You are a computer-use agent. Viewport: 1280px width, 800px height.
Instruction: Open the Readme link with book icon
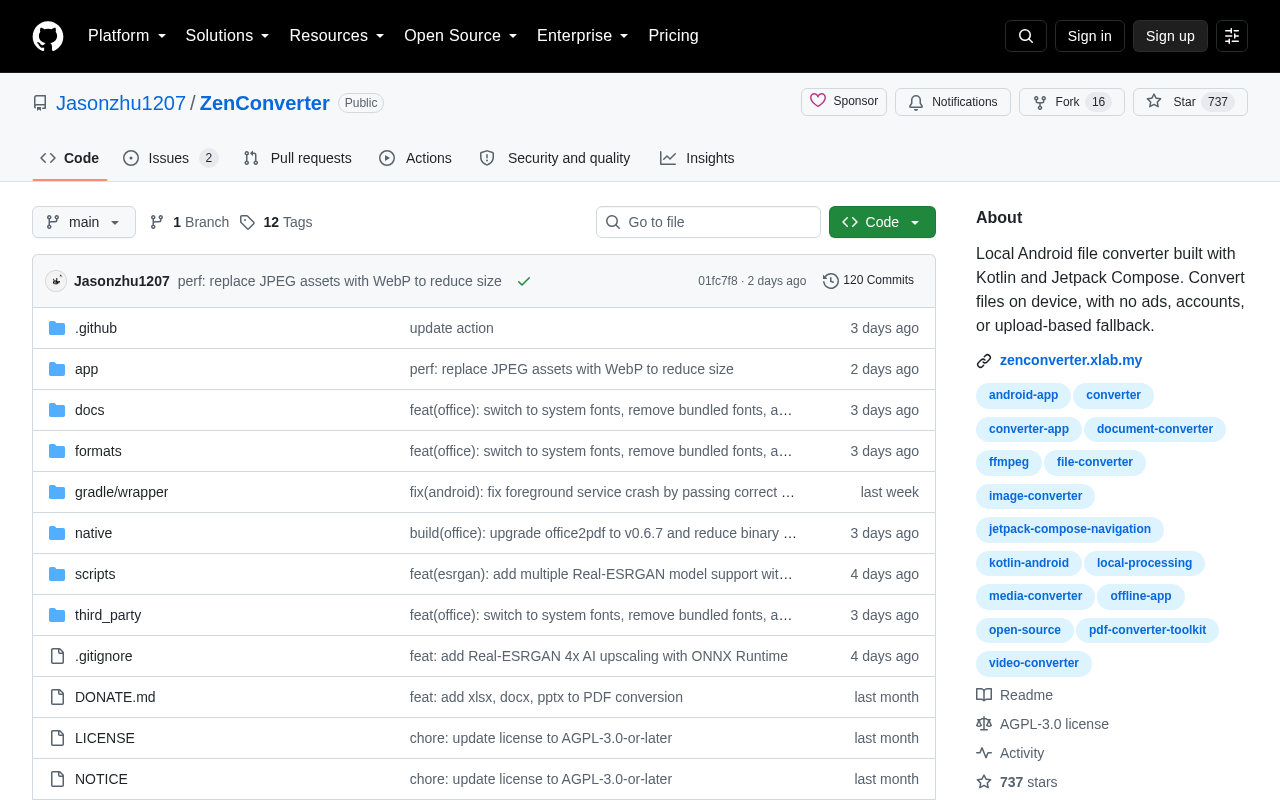point(1015,695)
